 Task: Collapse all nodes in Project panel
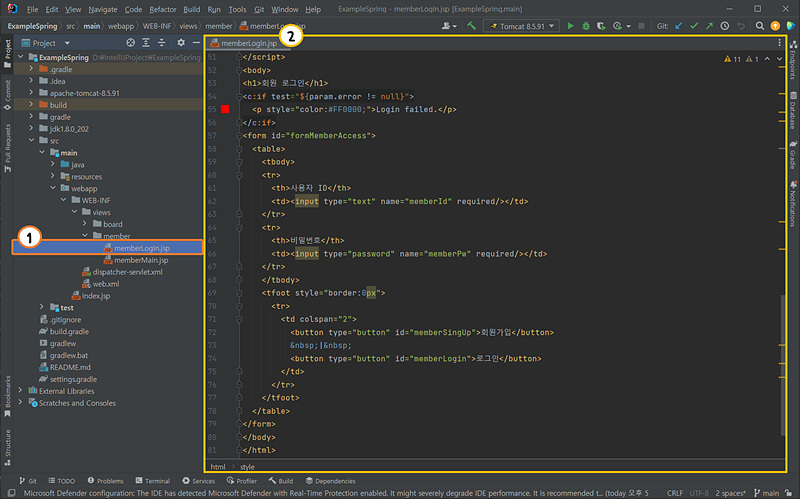(x=161, y=43)
